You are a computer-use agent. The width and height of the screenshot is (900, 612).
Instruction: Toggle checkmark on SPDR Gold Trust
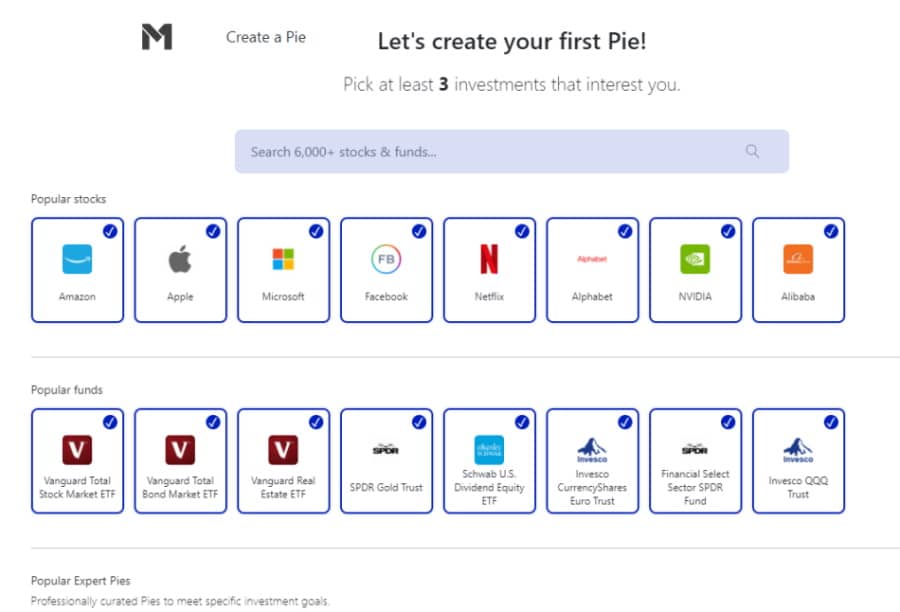pyautogui.click(x=419, y=422)
